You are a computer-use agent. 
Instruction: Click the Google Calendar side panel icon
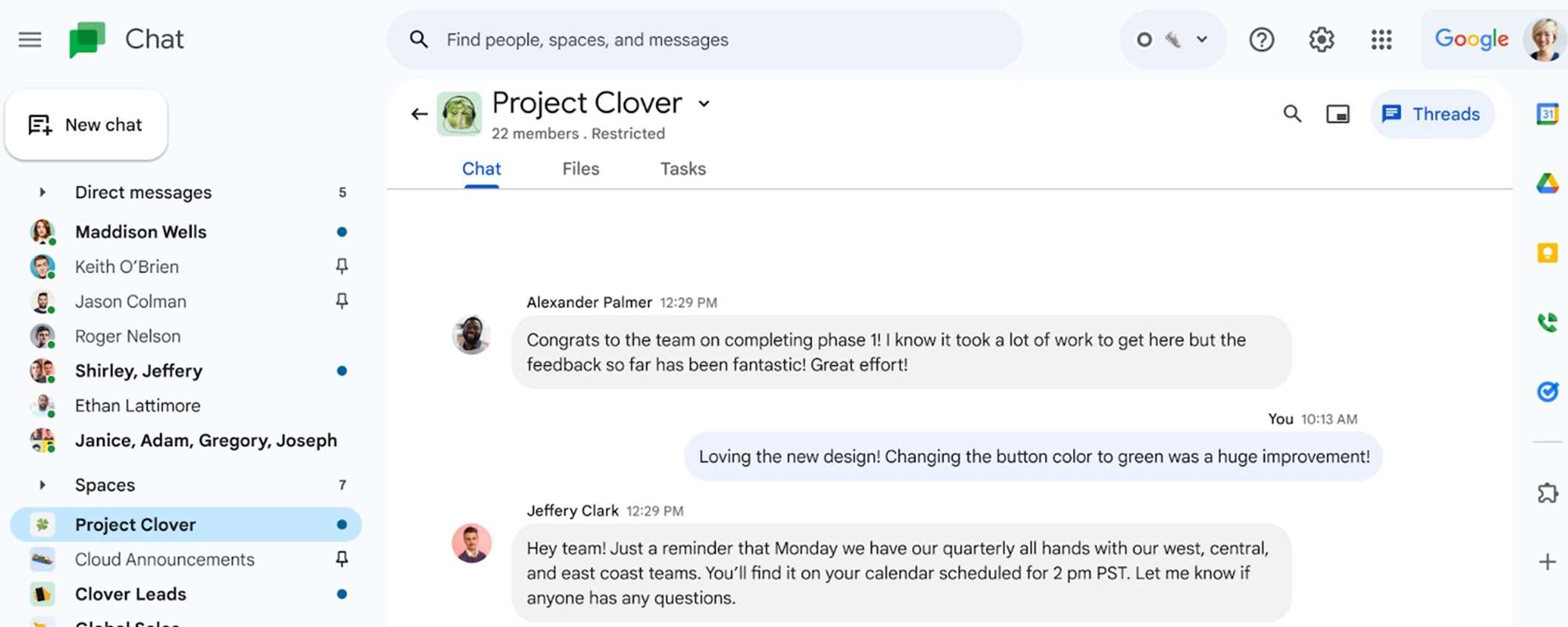tap(1547, 114)
